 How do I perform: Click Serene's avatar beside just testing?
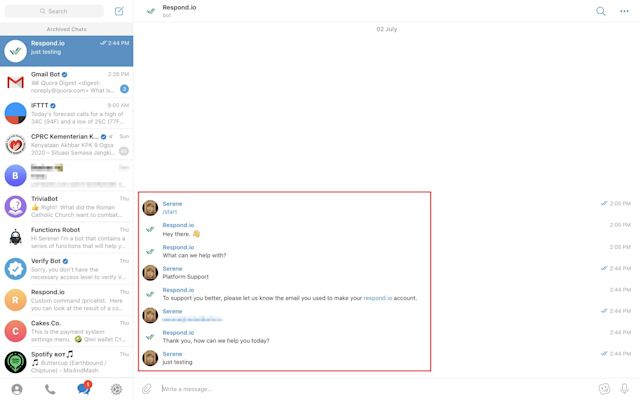point(150,358)
